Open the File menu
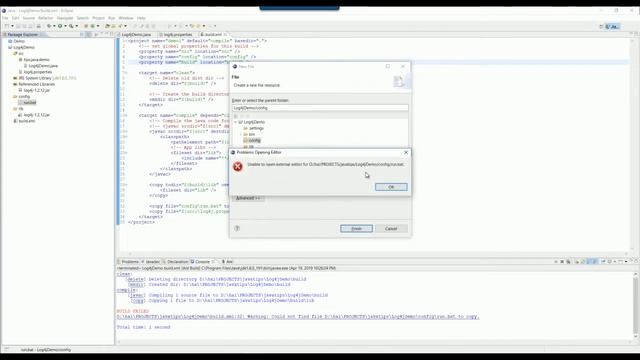 tap(5, 18)
